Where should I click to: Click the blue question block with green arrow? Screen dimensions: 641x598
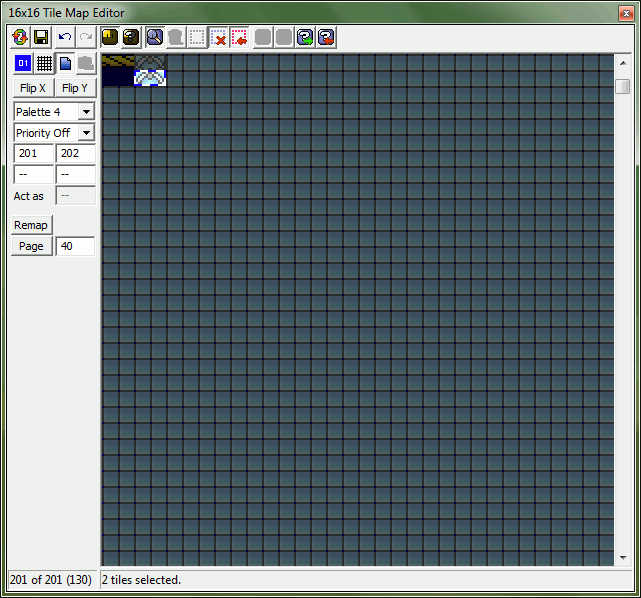coord(305,38)
